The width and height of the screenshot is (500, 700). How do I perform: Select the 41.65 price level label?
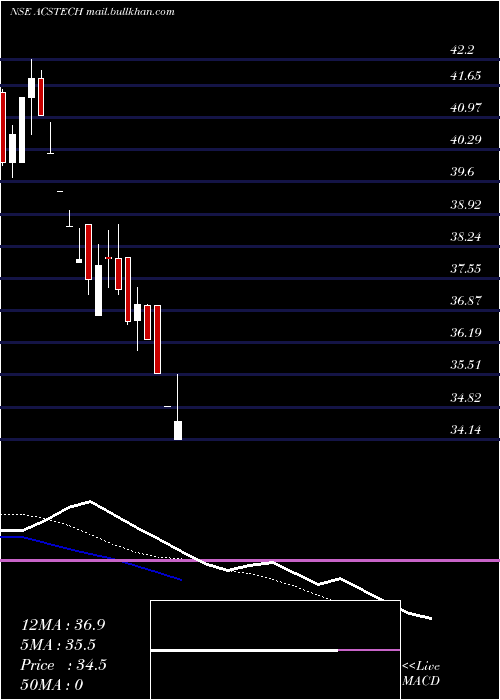[x=466, y=76]
